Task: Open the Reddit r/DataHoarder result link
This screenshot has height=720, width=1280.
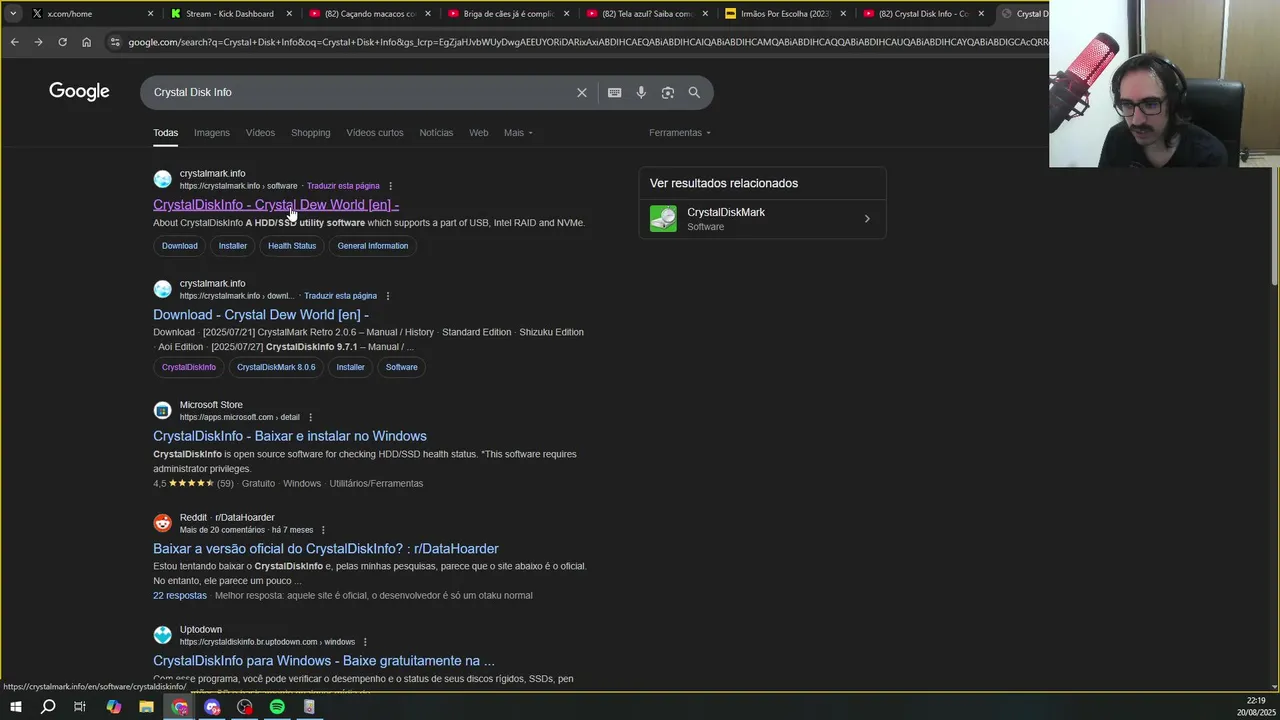Action: pos(326,549)
